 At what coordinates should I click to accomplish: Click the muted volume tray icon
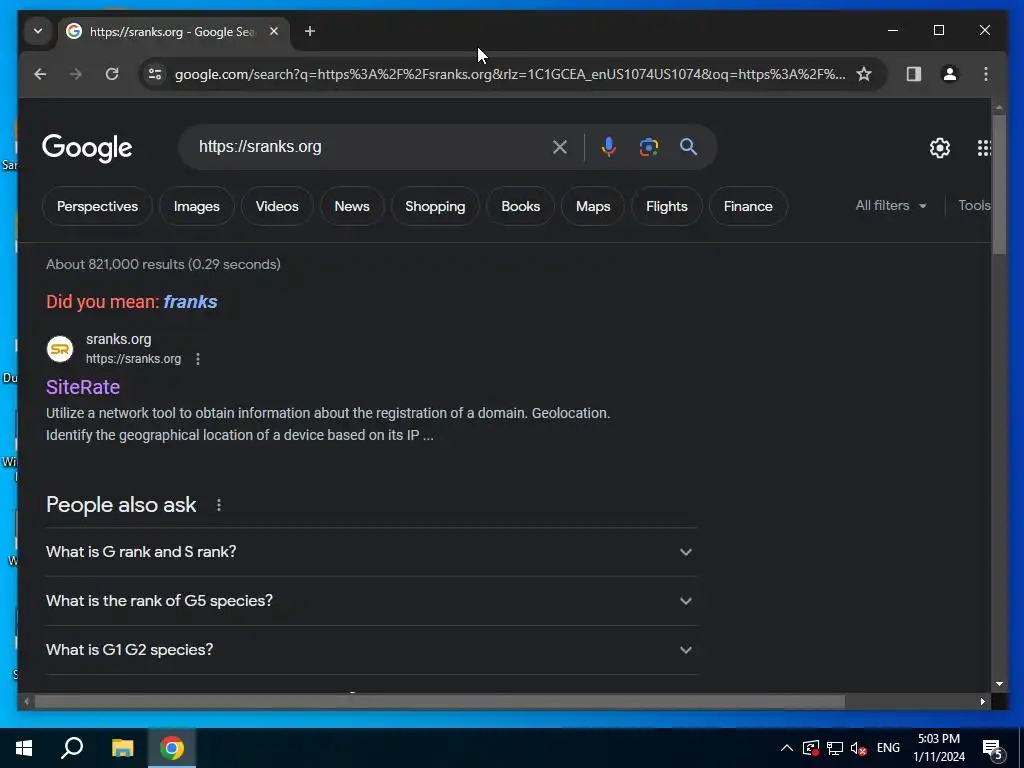click(858, 748)
